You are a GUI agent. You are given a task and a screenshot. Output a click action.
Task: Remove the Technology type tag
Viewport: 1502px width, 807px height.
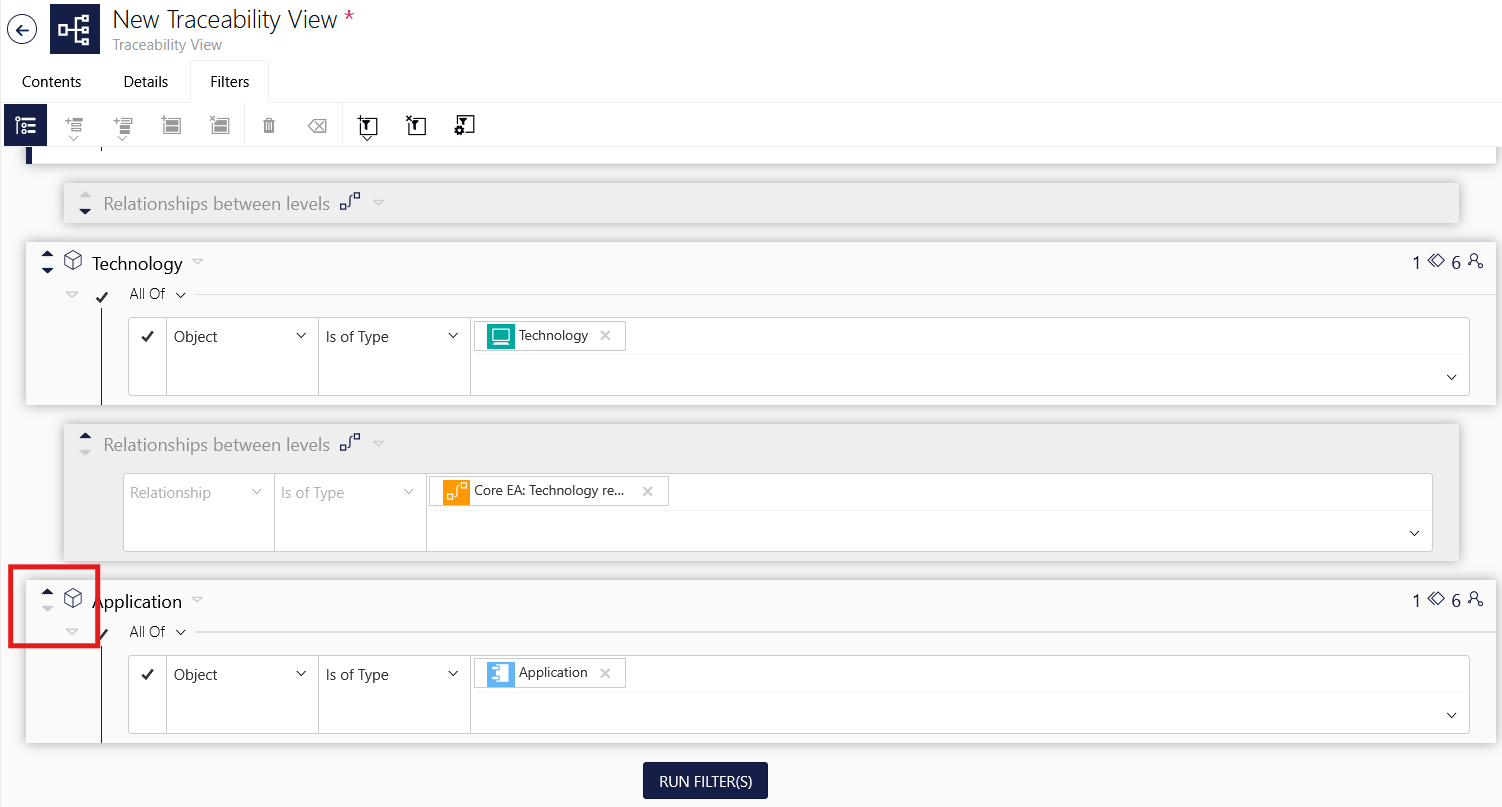point(605,336)
